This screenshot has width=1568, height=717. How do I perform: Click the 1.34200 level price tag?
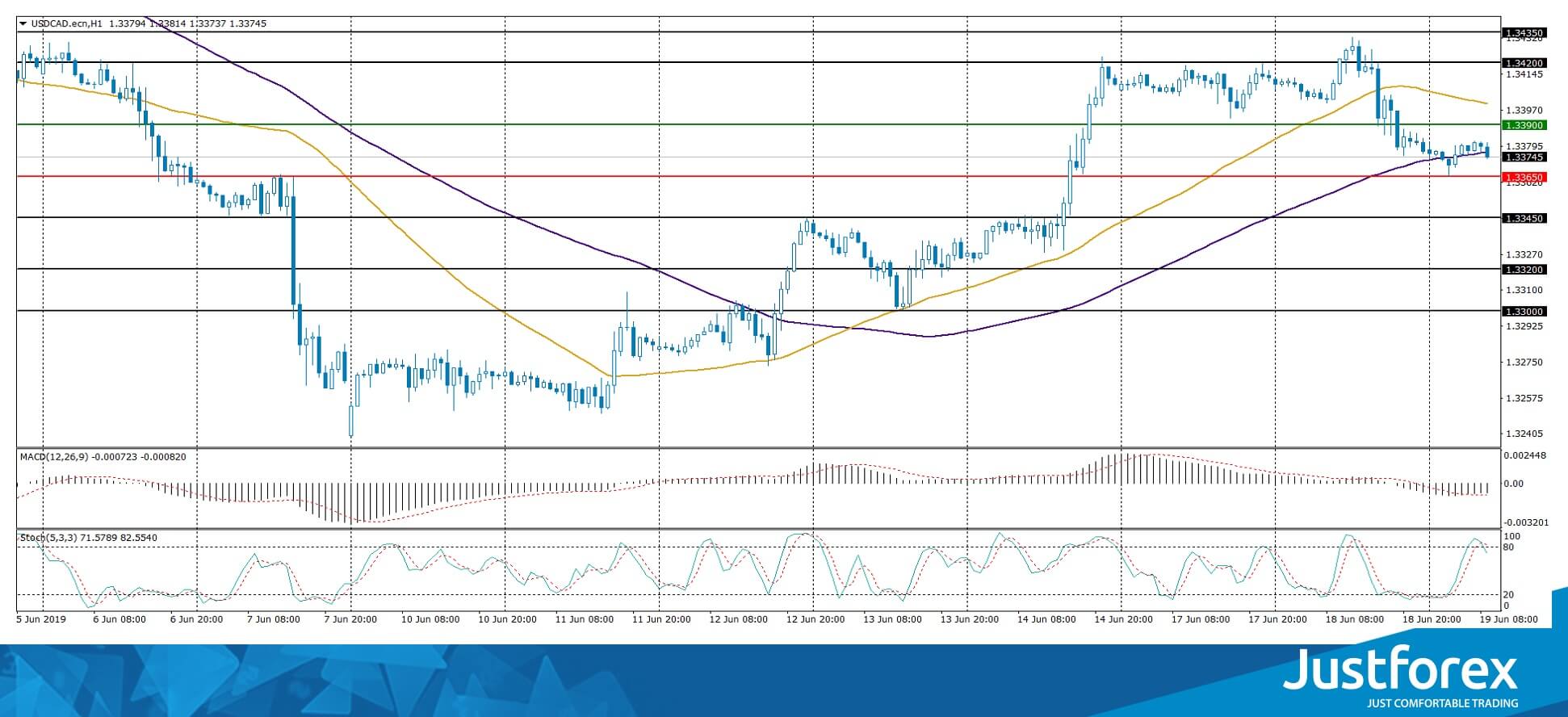[x=1523, y=63]
